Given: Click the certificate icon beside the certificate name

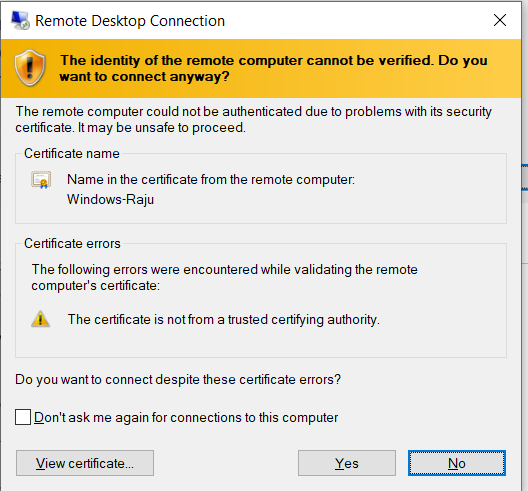Looking at the screenshot, I should tap(41, 180).
